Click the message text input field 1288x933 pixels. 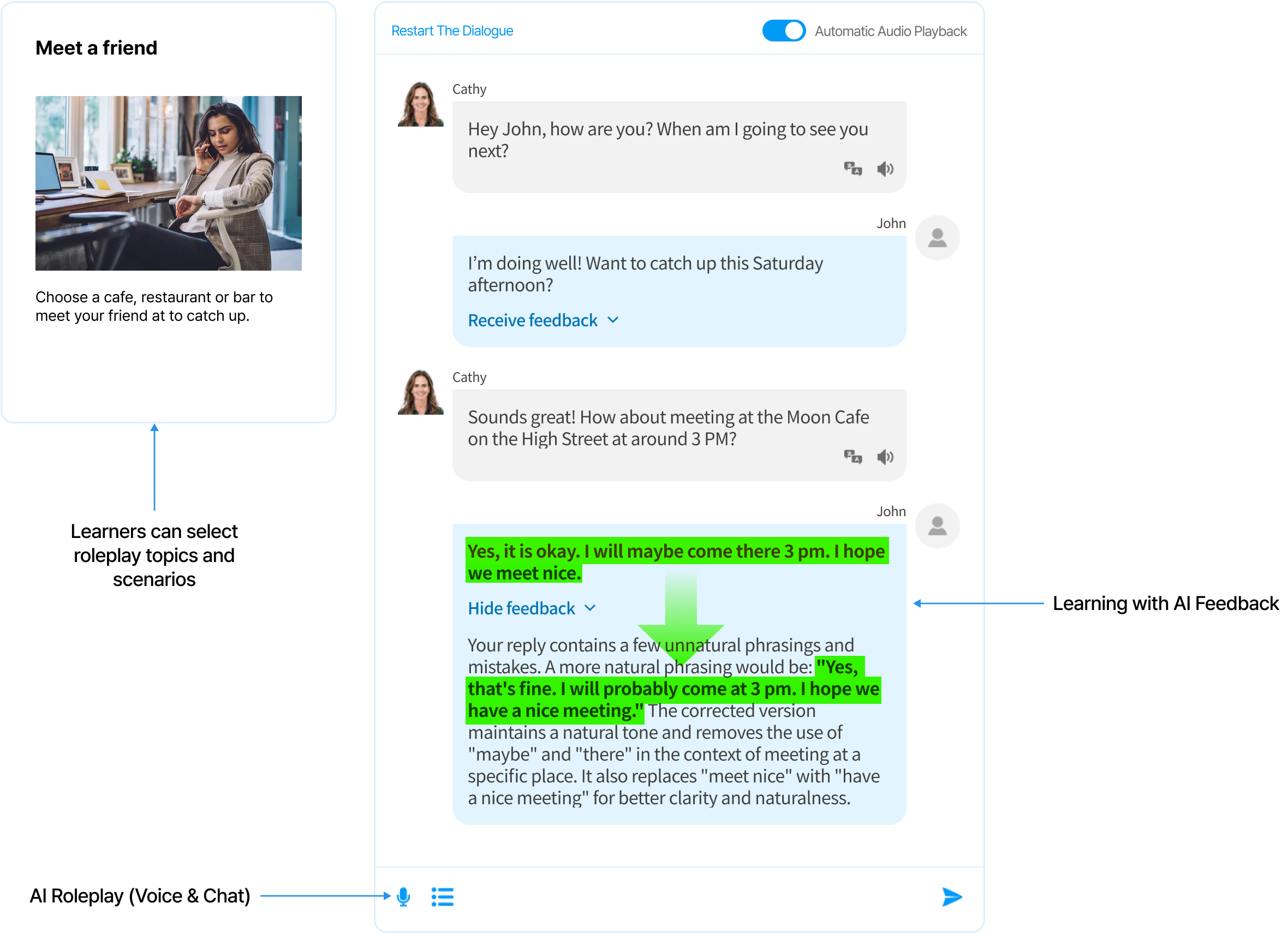[693, 897]
